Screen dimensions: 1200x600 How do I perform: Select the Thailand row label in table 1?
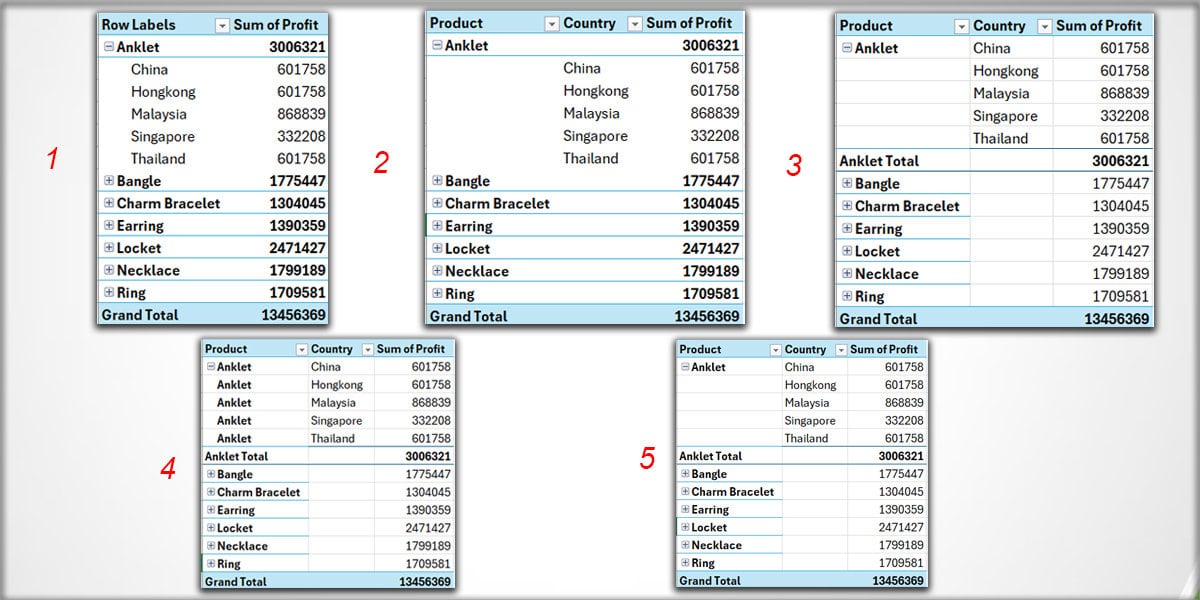(x=158, y=158)
